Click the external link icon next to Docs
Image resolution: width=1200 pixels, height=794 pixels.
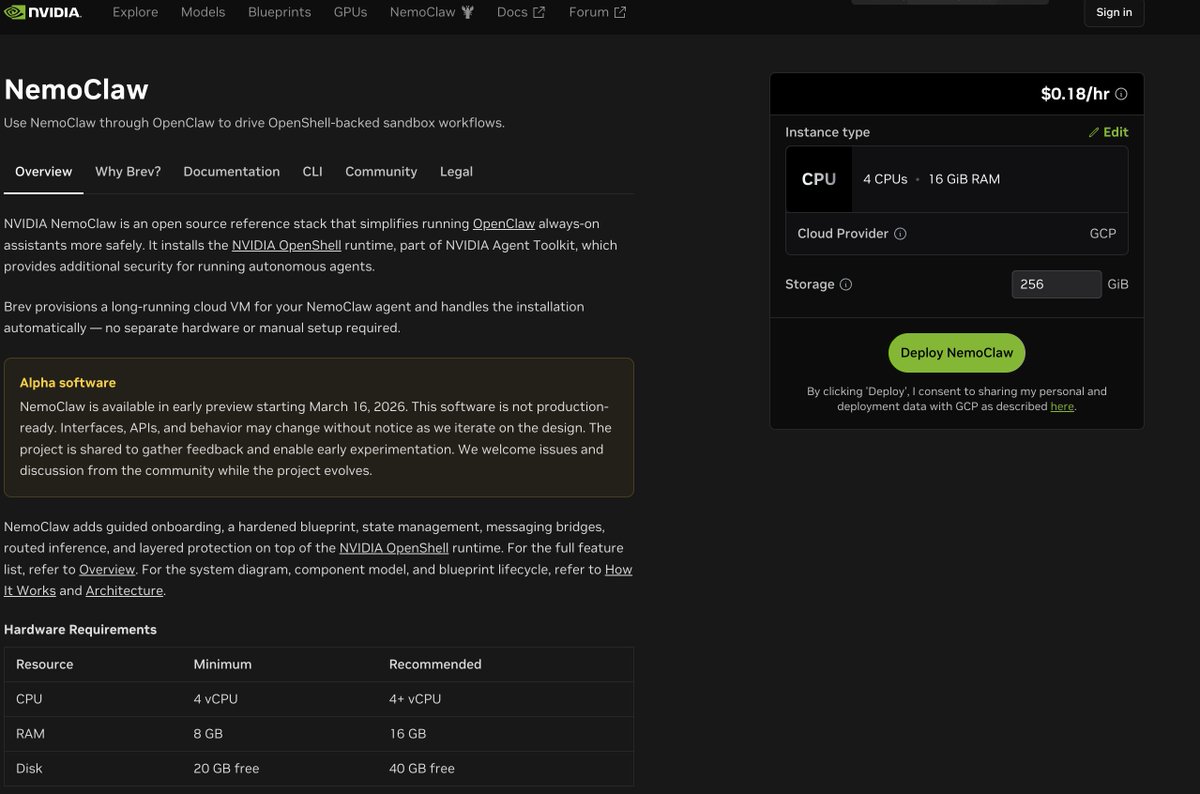pos(539,12)
